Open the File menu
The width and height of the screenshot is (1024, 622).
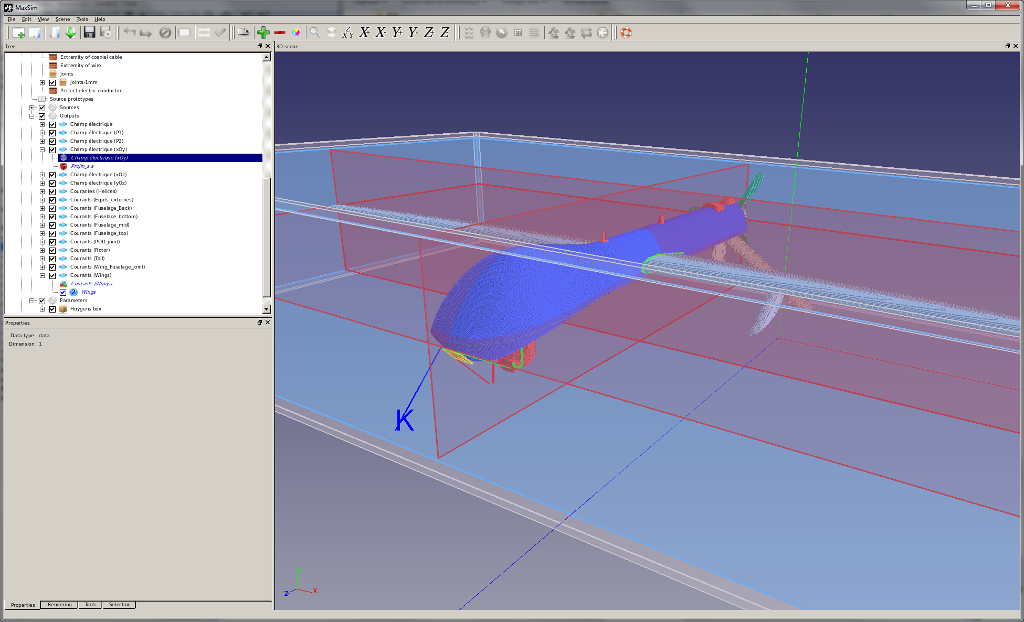tap(11, 20)
